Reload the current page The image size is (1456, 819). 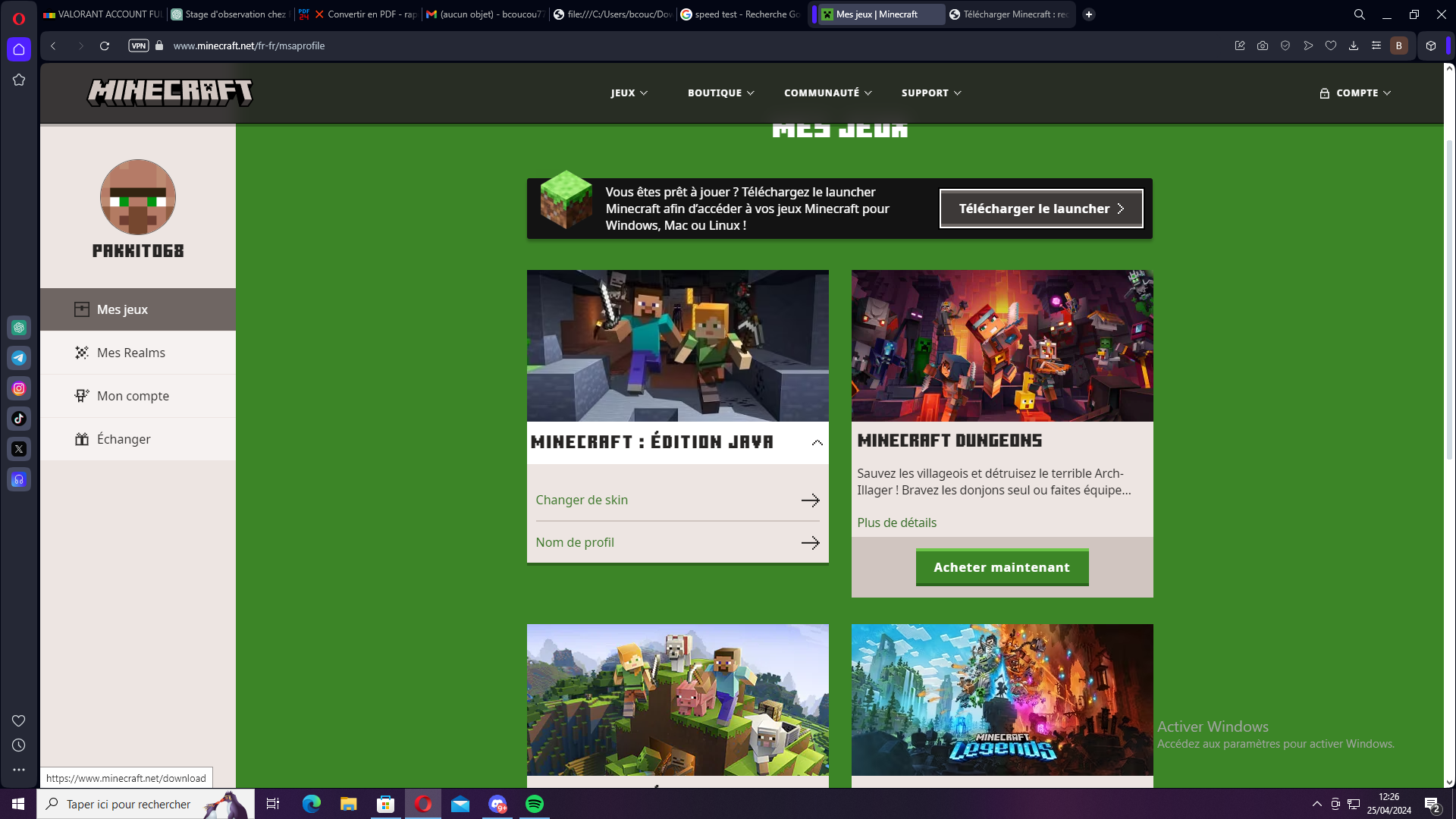point(105,45)
